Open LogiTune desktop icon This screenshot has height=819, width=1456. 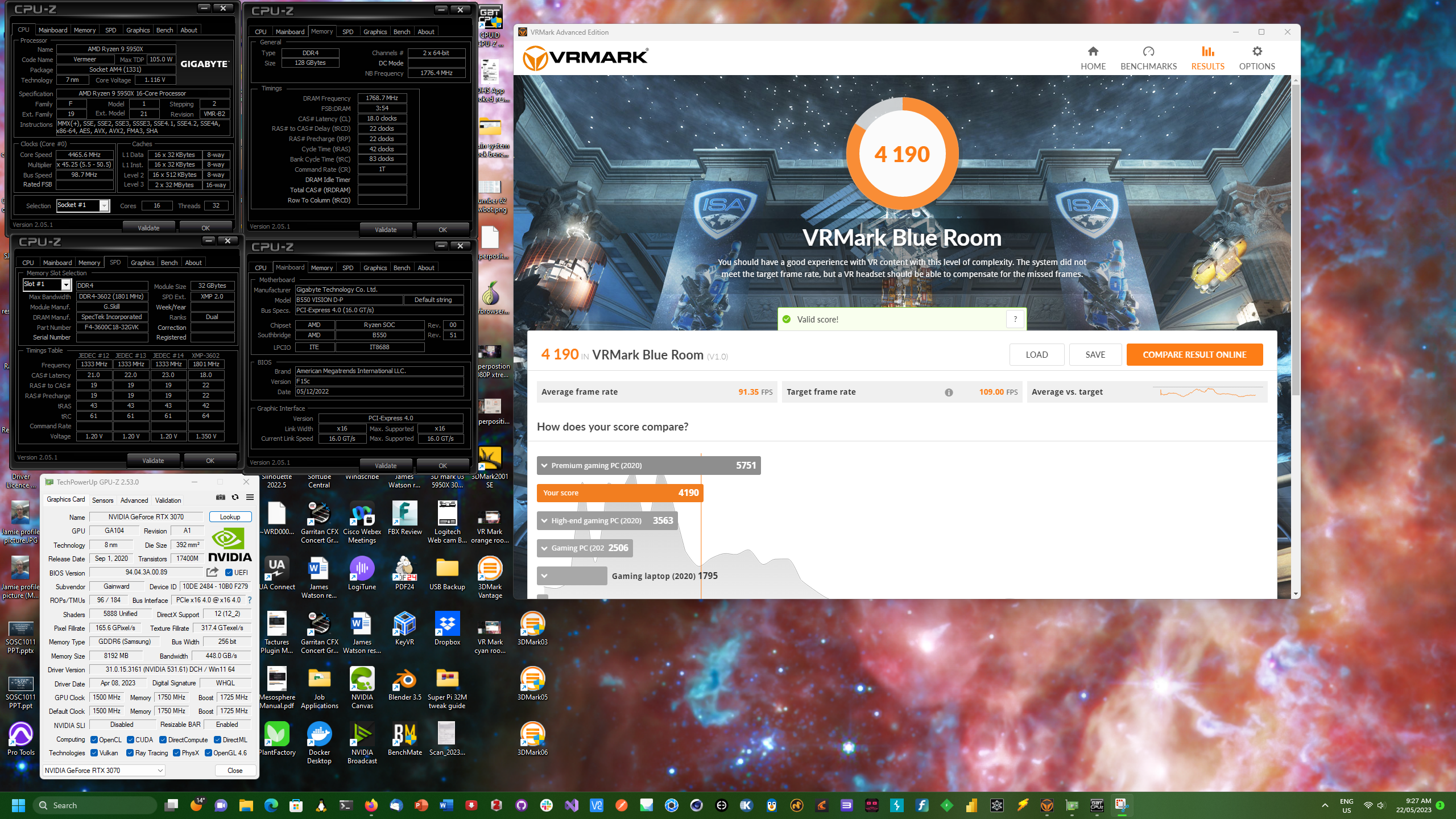click(x=362, y=573)
